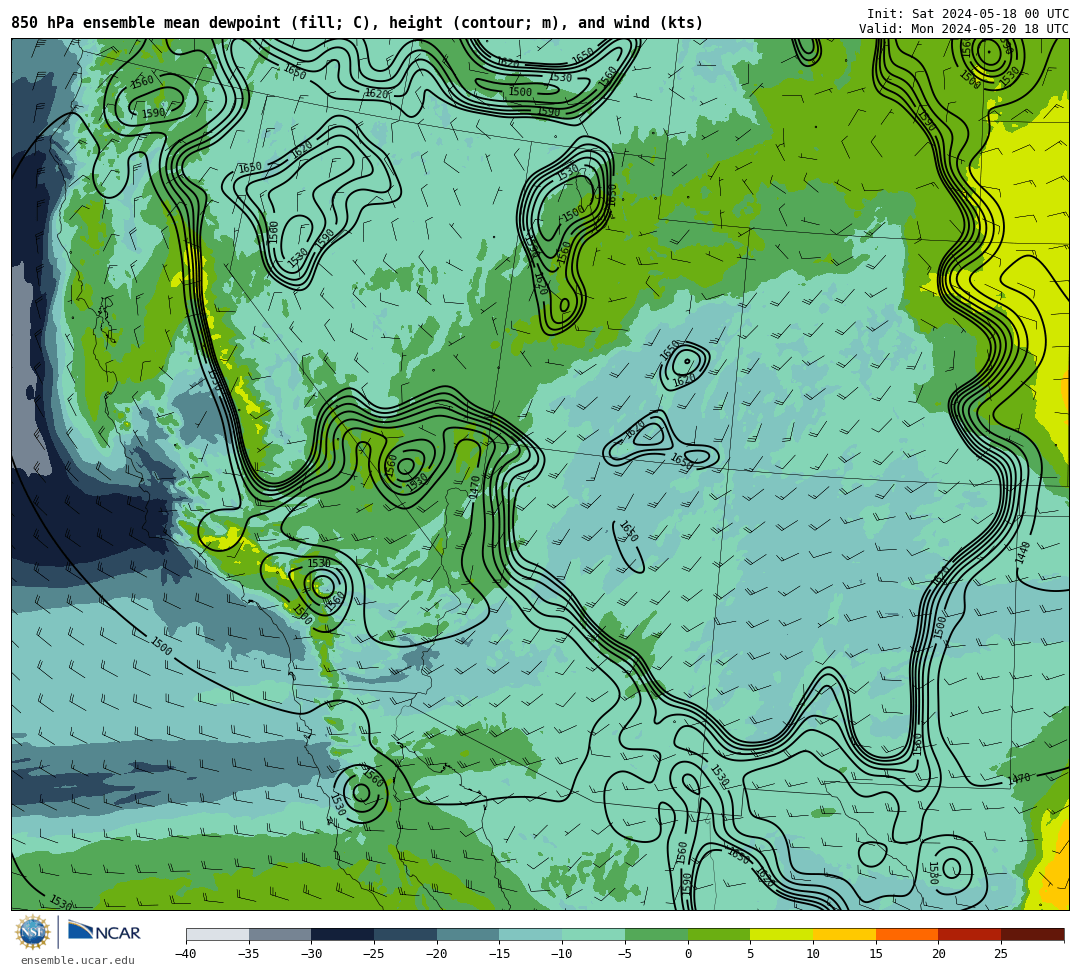Click the darkest brown swatch above 25

coord(1032,934)
